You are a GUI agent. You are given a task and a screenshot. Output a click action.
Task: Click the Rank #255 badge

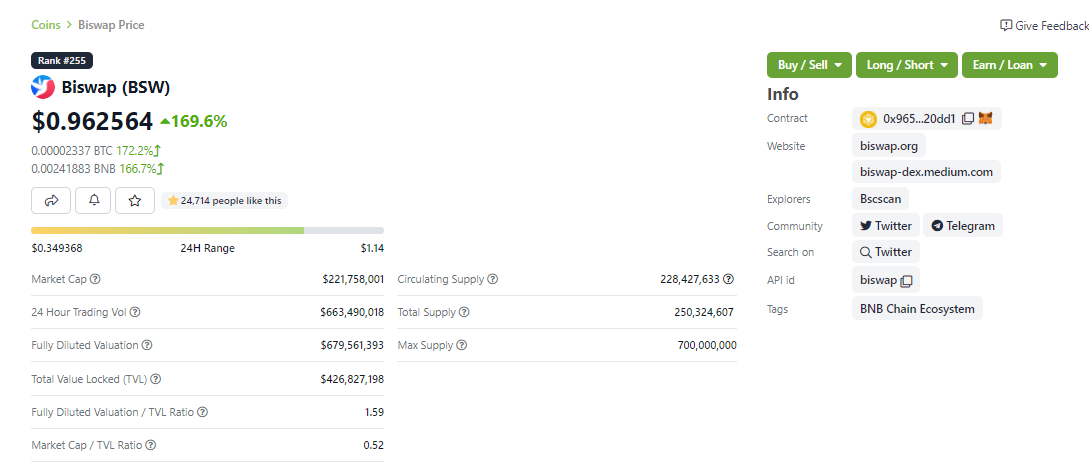point(62,61)
